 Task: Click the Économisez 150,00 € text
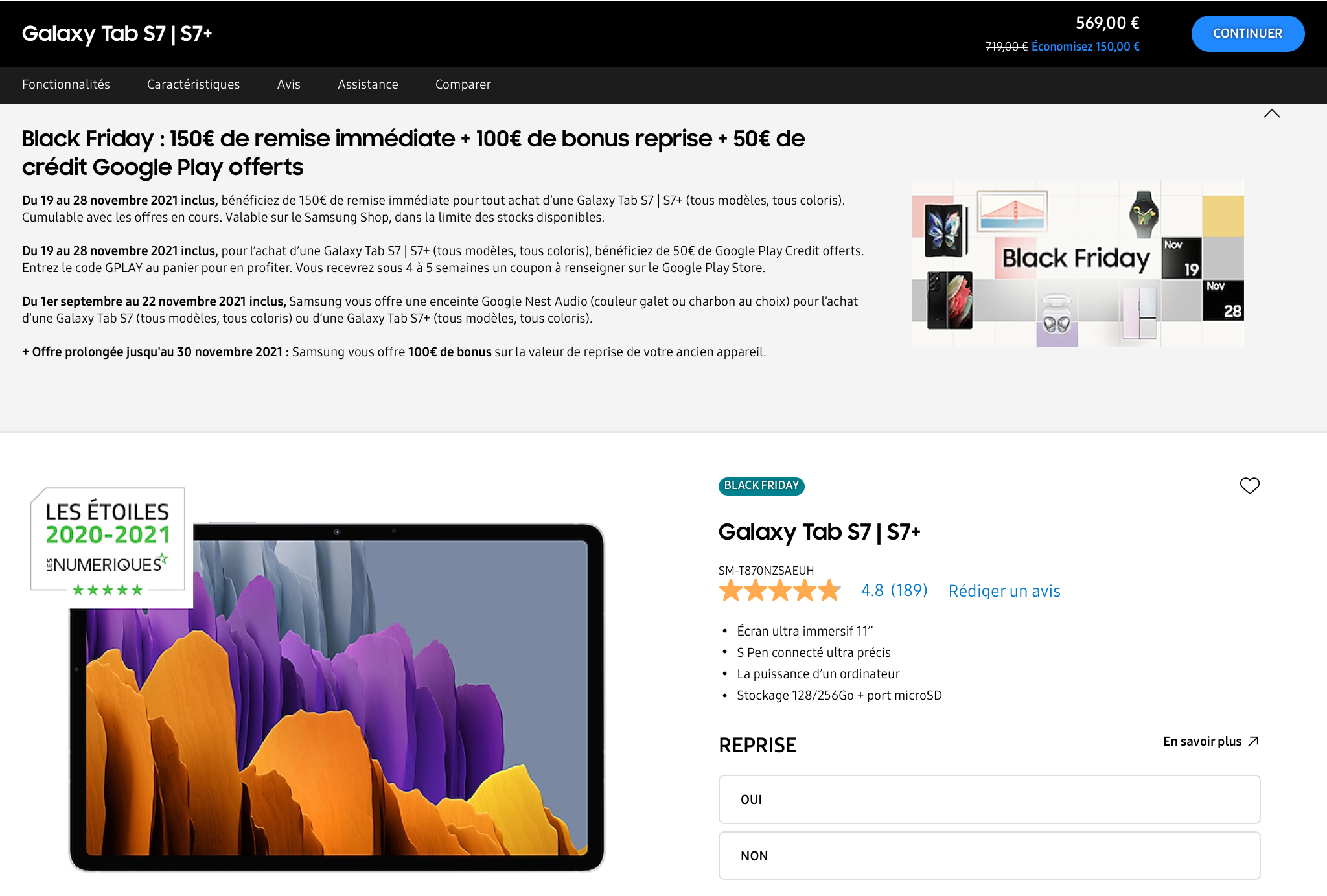(x=1085, y=47)
